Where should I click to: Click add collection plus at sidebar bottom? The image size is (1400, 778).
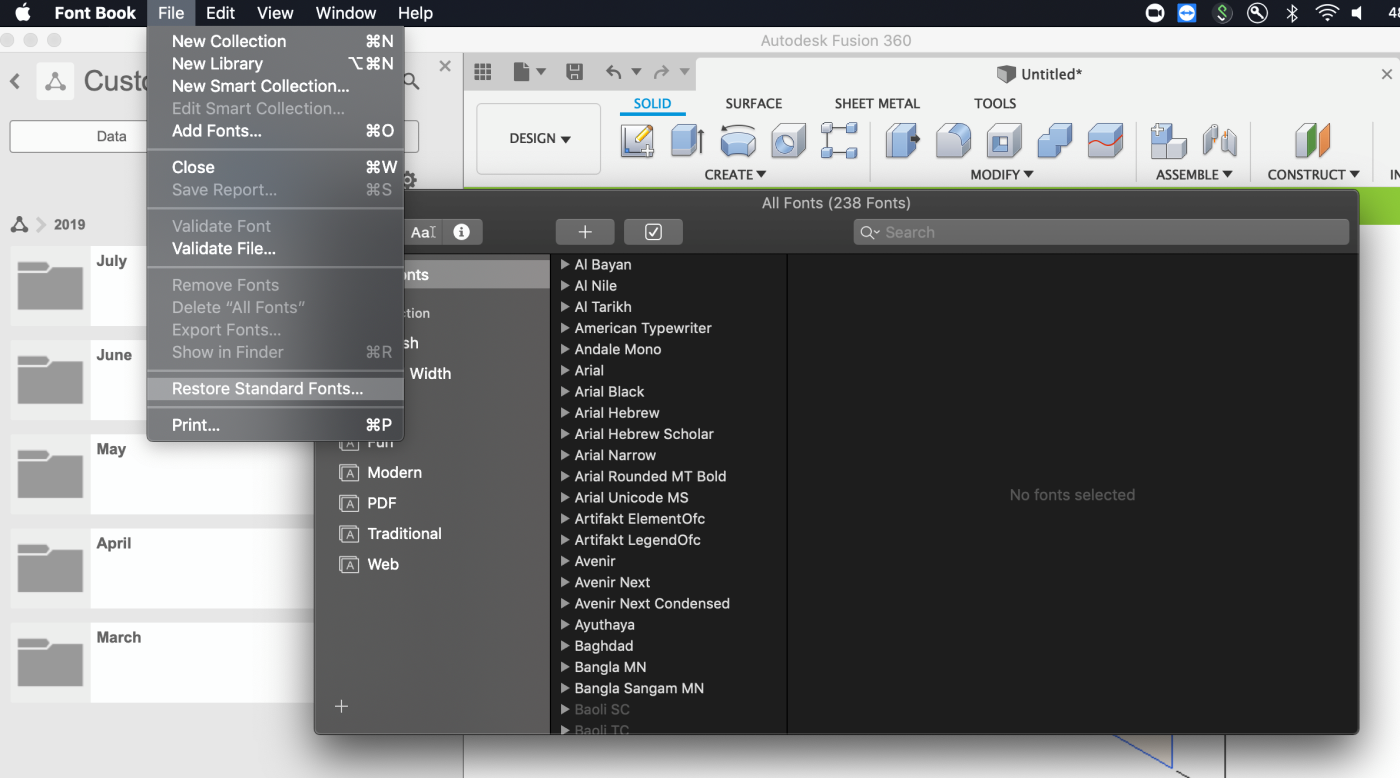click(x=341, y=706)
